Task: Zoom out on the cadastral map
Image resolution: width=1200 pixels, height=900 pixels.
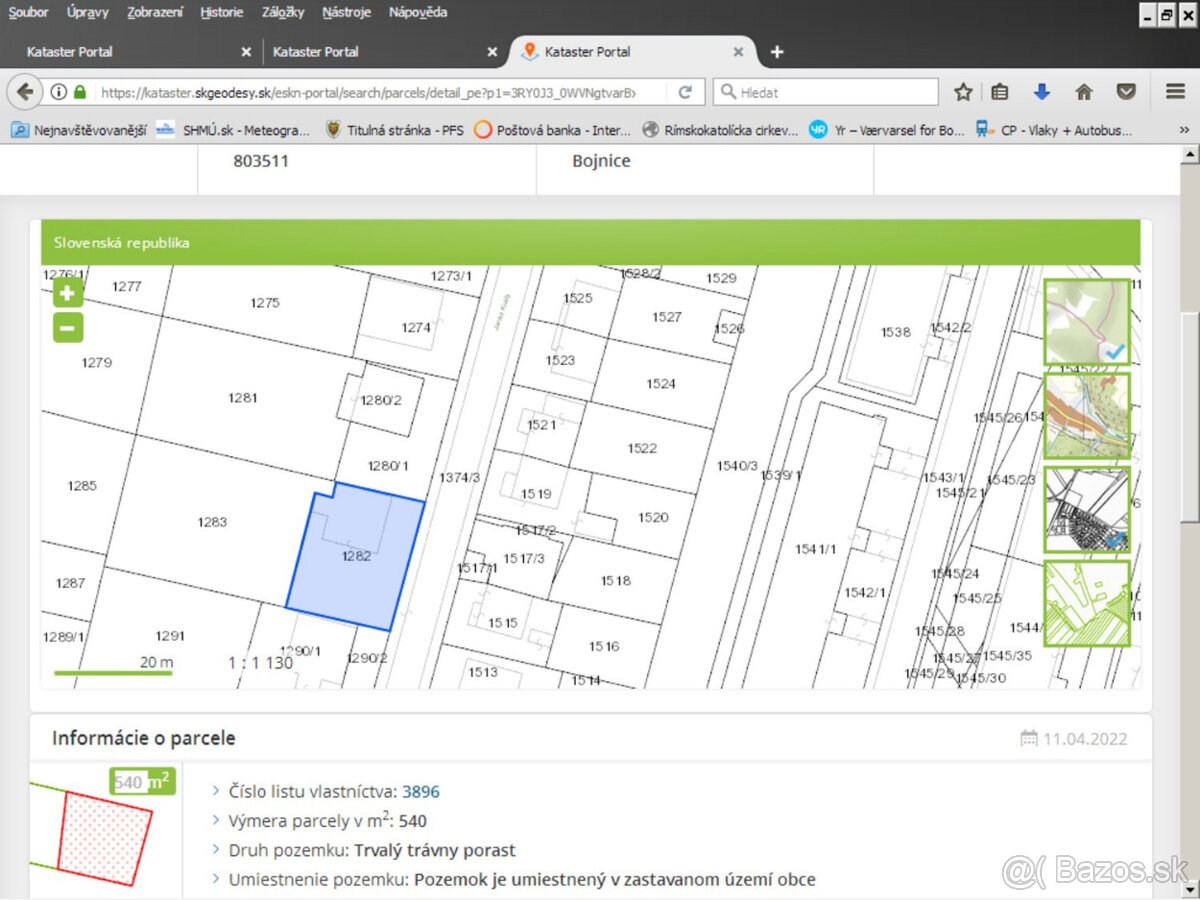Action: click(68, 327)
